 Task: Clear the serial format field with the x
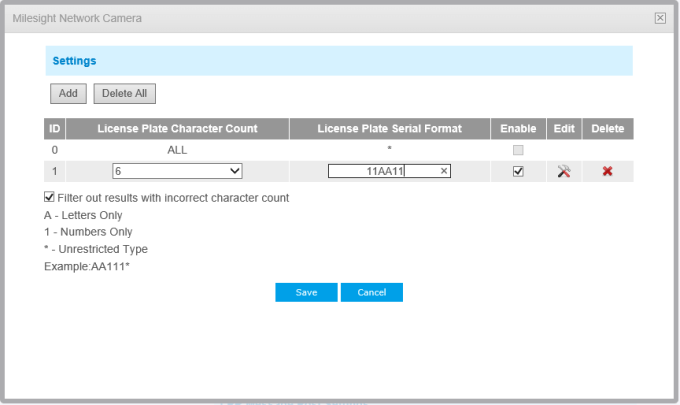point(444,171)
